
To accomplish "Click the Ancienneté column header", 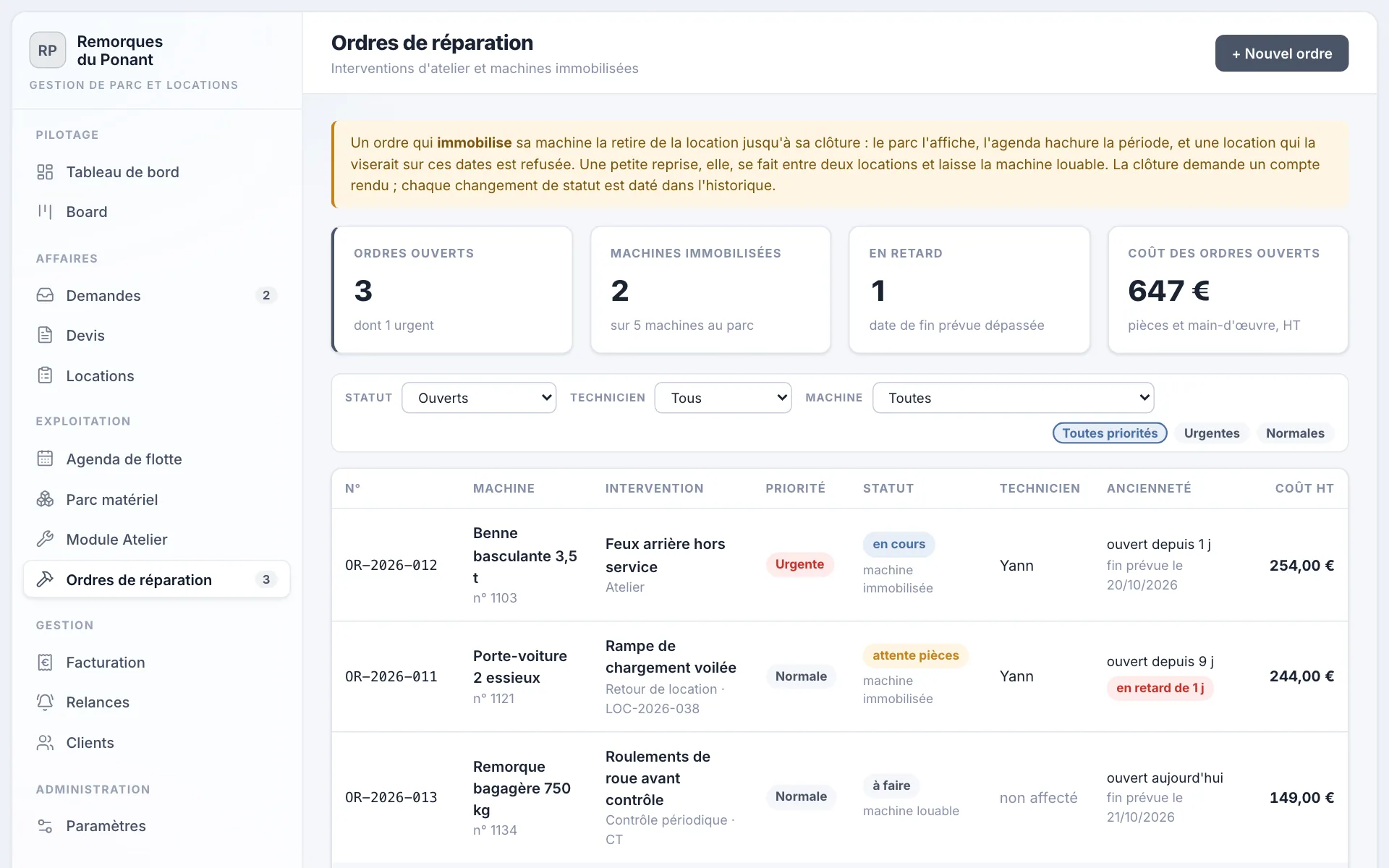I will [1149, 488].
